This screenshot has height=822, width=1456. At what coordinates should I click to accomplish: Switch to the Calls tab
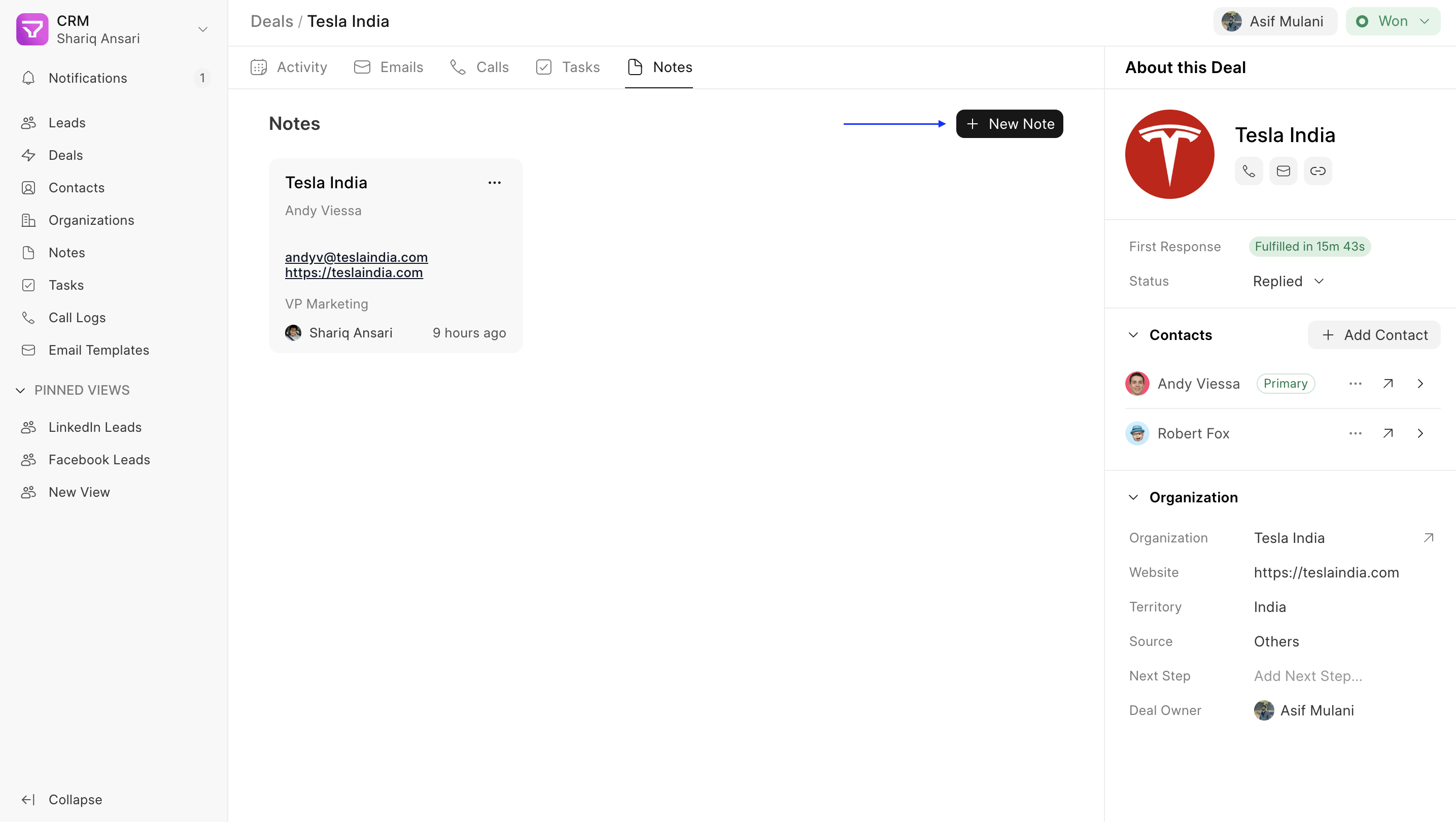[x=479, y=67]
